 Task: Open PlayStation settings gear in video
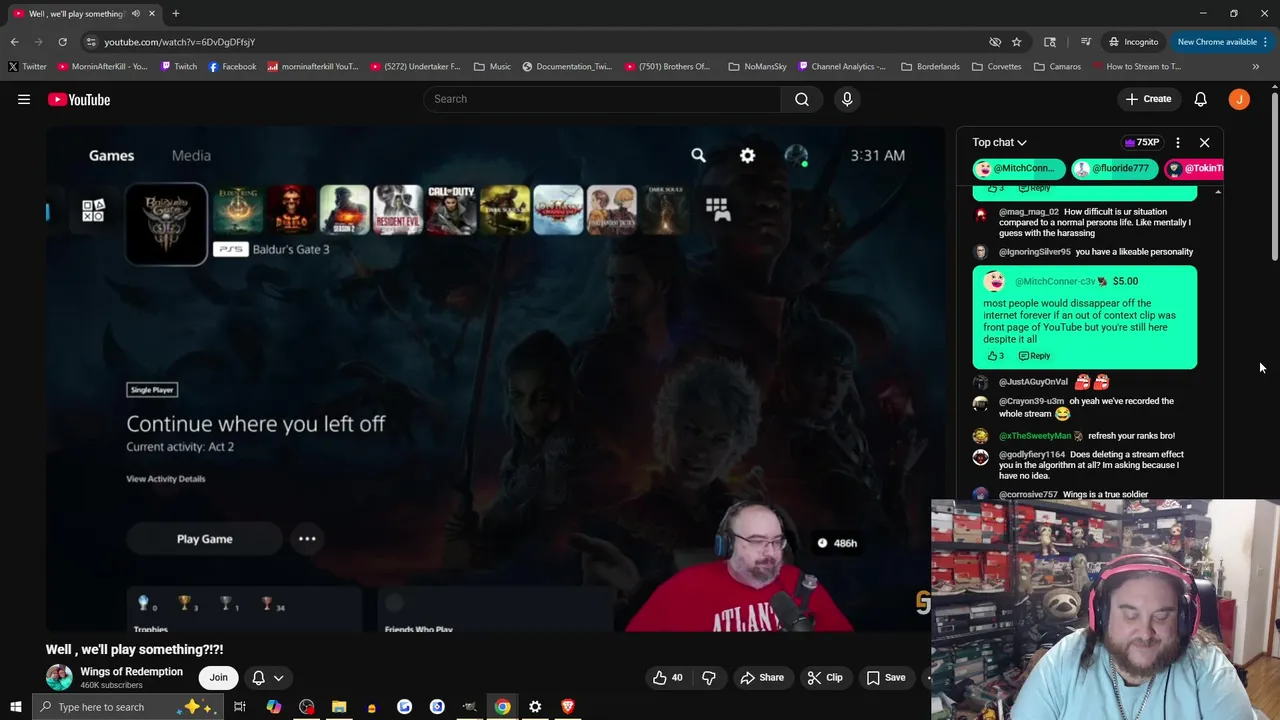(x=747, y=155)
